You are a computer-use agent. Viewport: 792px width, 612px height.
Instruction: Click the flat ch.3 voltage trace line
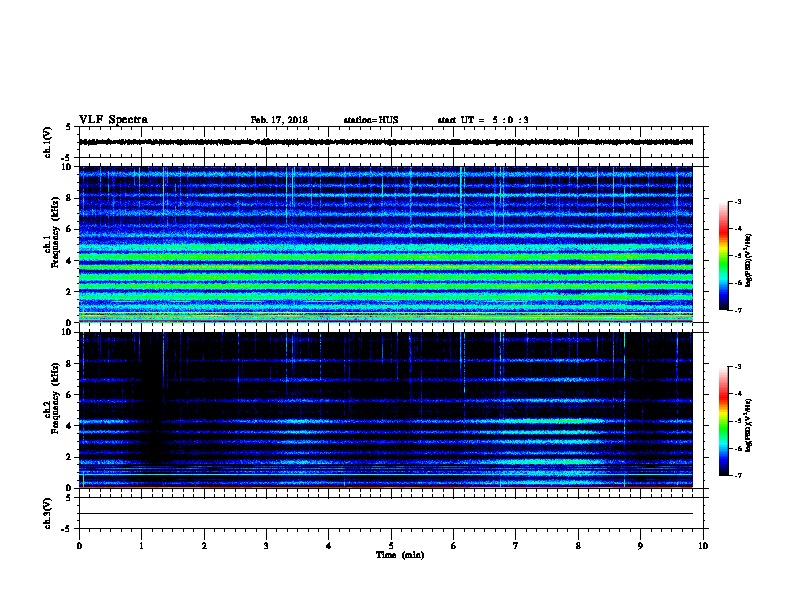pyautogui.click(x=386, y=514)
